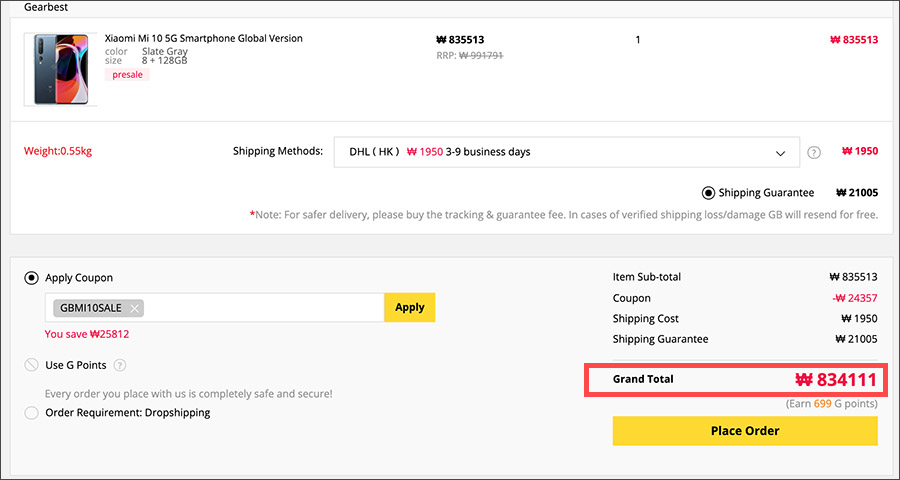Open the Xiaomi Mi 10 5G Smartphone title
Viewport: 900px width, 480px height.
203,38
